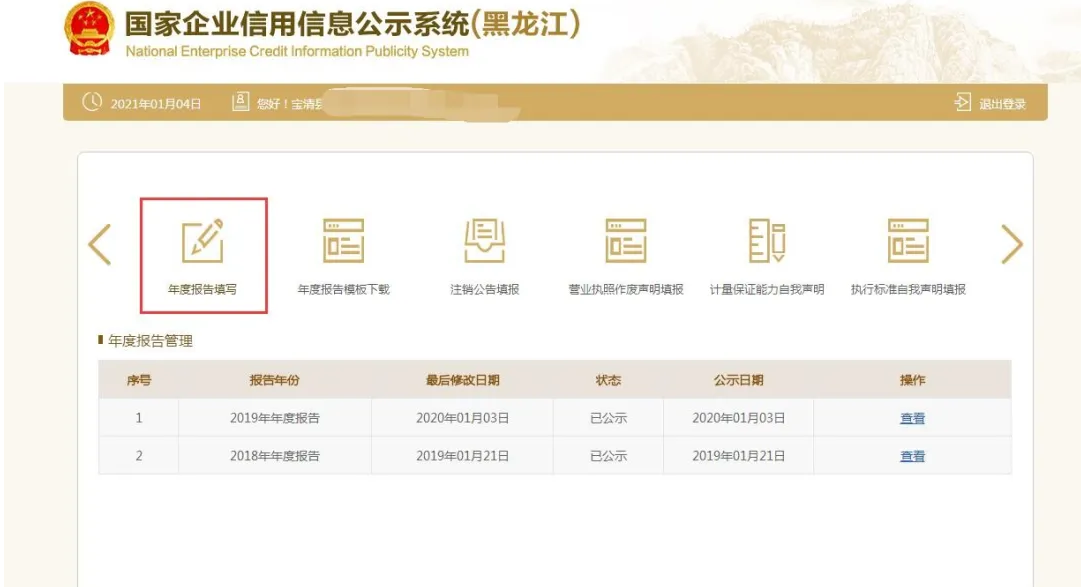
Task: Click the 已公示 status in row 2
Action: (609, 456)
